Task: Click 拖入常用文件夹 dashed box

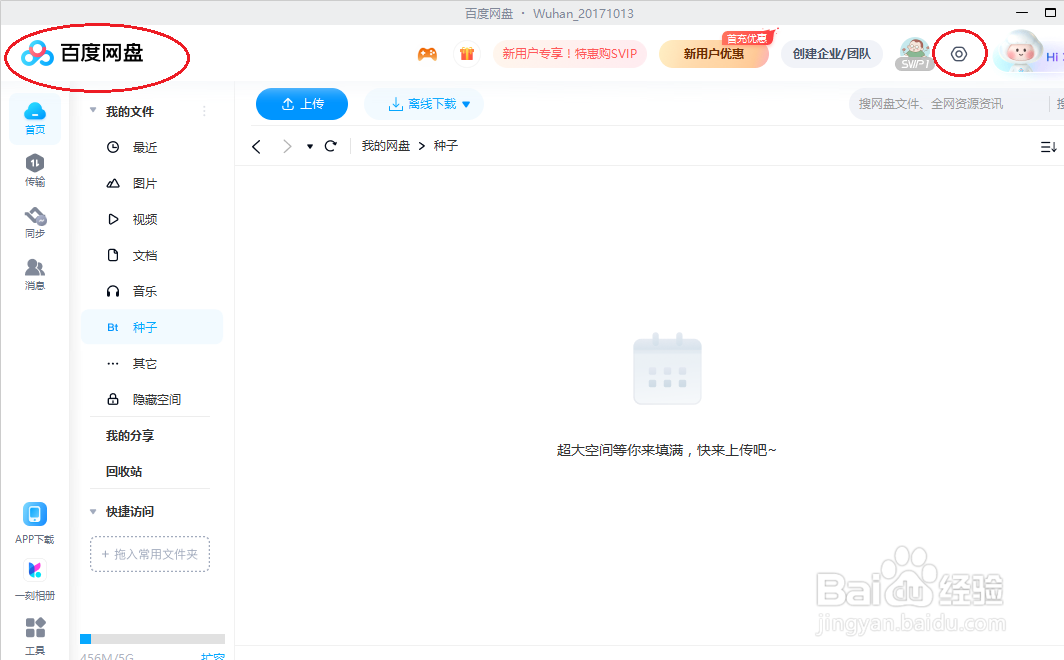Action: tap(150, 554)
